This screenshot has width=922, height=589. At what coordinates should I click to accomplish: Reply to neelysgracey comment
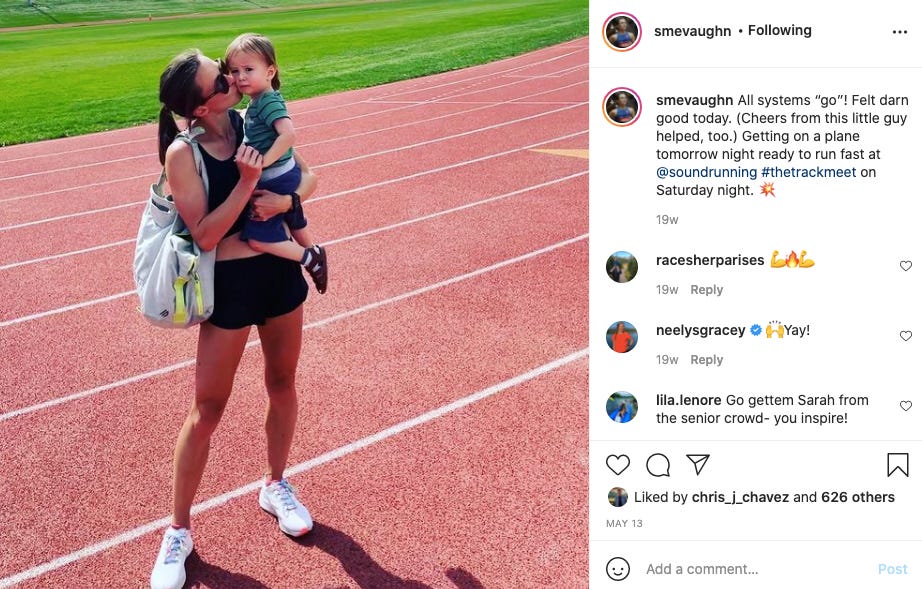(706, 360)
